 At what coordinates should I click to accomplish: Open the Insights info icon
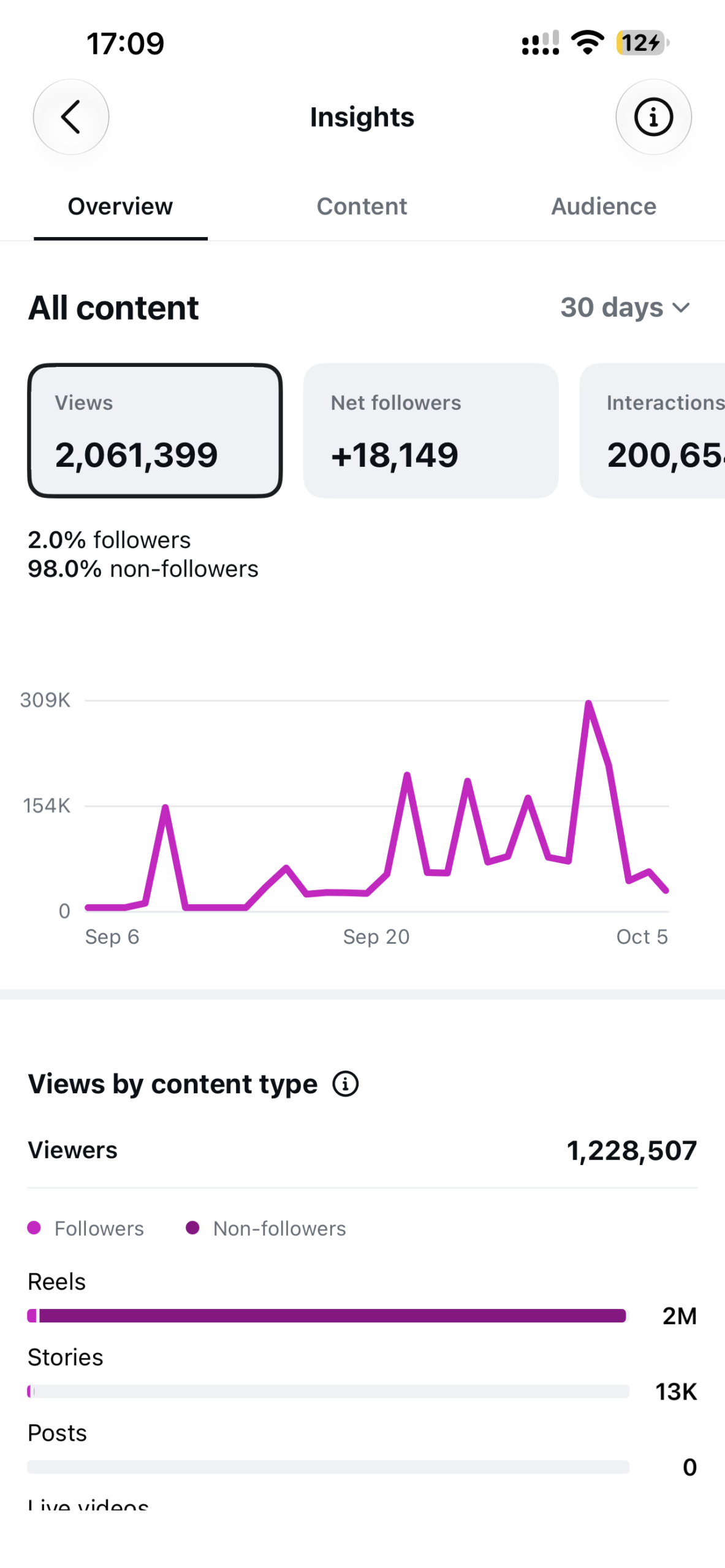653,116
